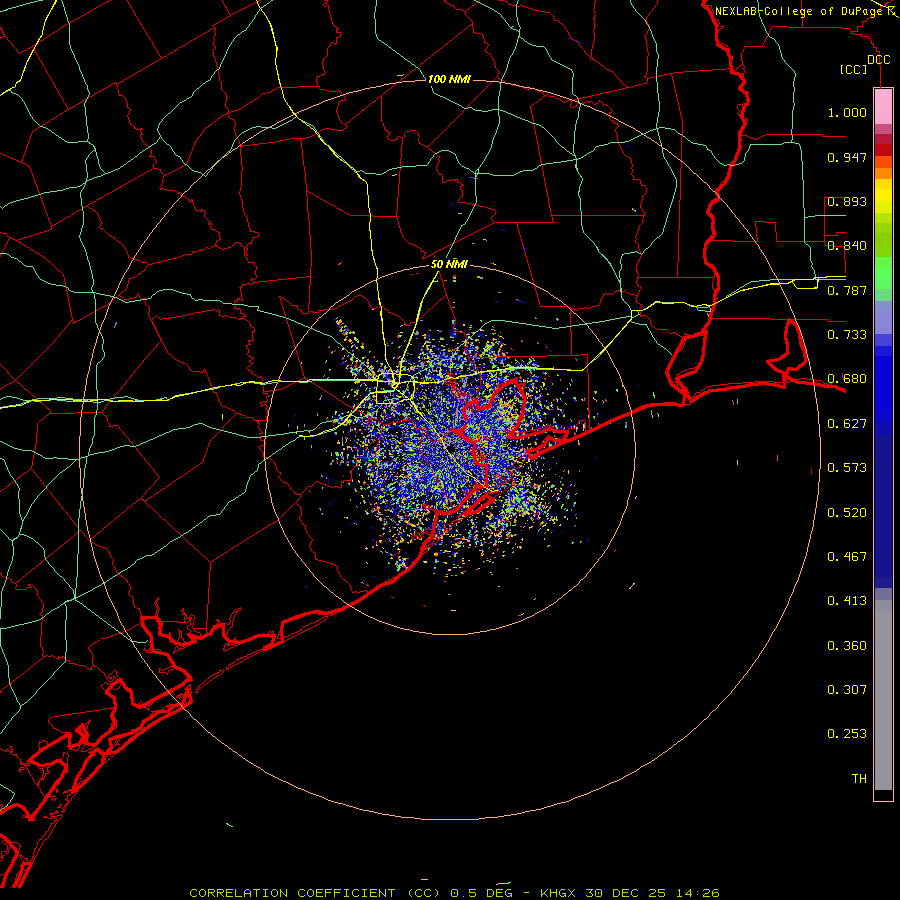Click the 1.000 legend value
This screenshot has width=900, height=900.
[x=847, y=112]
